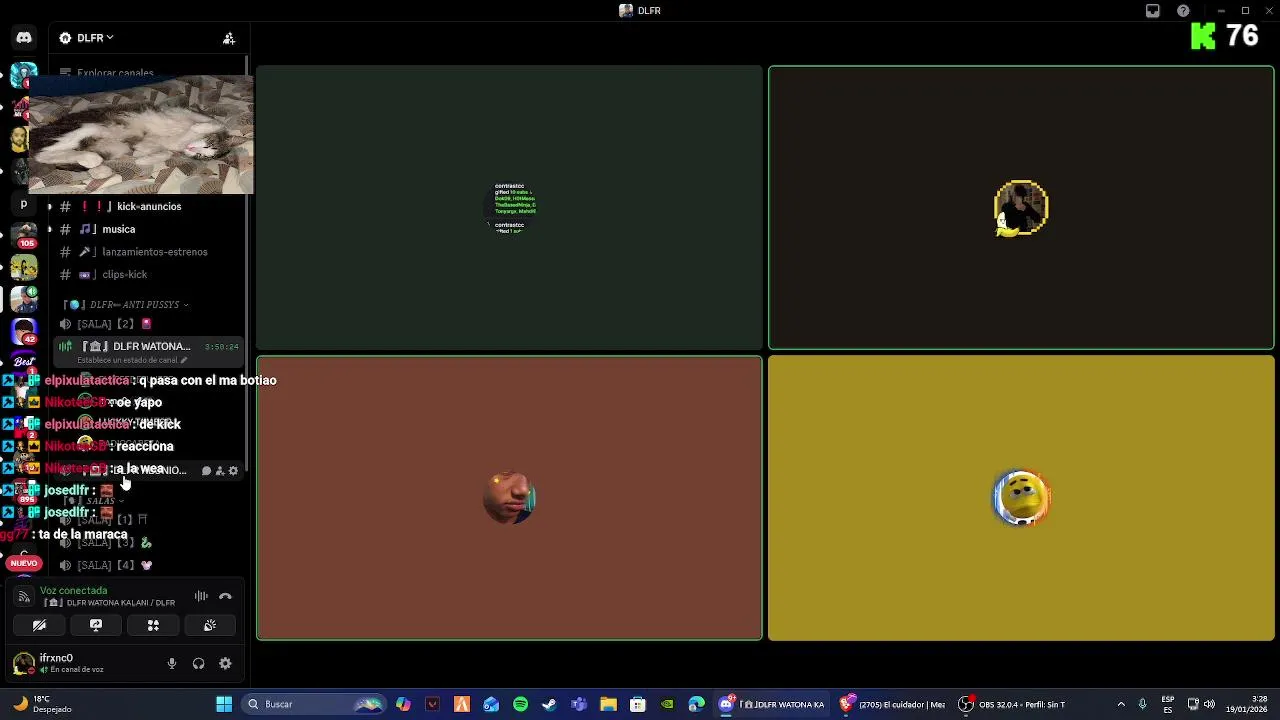
Task: Open the musica text channel
Action: click(x=147, y=230)
